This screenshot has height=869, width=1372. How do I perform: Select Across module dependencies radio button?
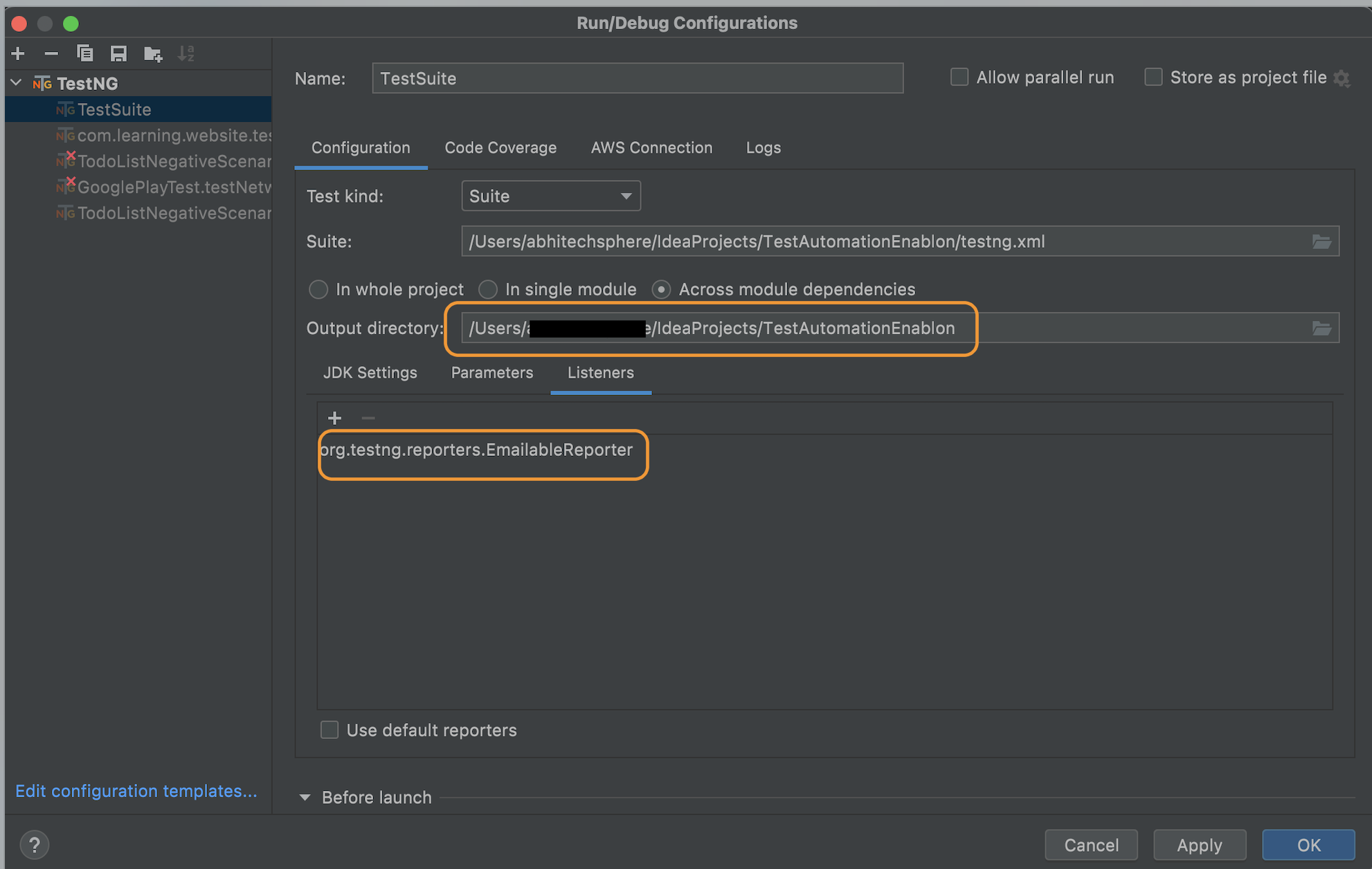[661, 289]
